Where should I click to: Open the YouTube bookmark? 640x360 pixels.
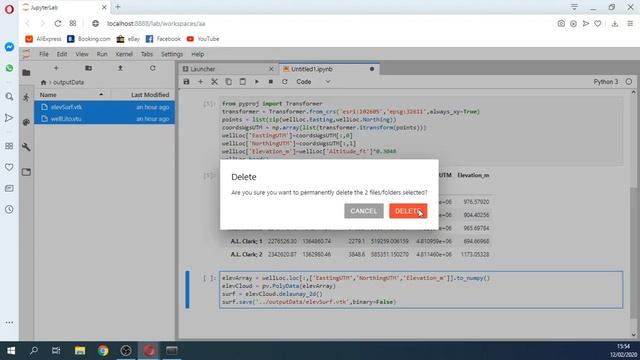coord(203,39)
